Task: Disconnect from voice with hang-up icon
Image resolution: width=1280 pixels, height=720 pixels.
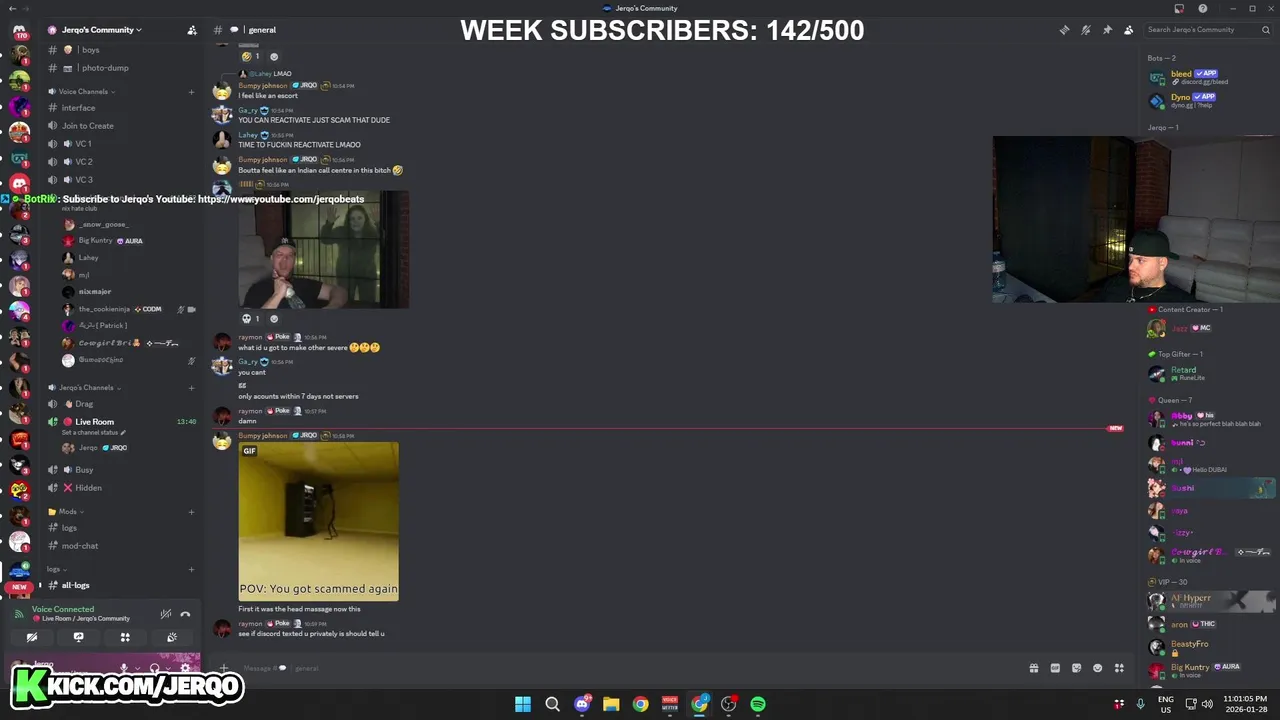Action: click(x=185, y=614)
